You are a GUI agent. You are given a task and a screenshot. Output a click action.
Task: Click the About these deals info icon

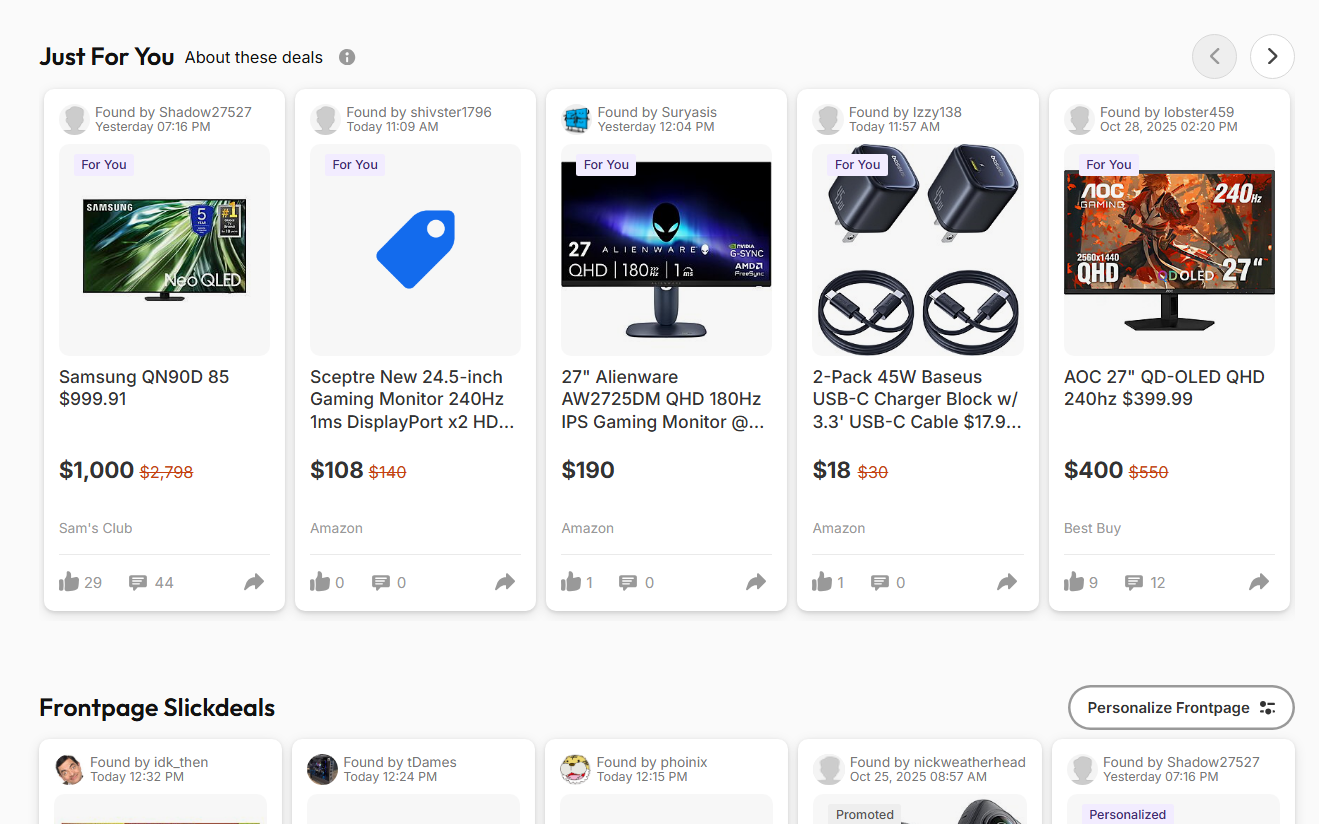click(346, 57)
